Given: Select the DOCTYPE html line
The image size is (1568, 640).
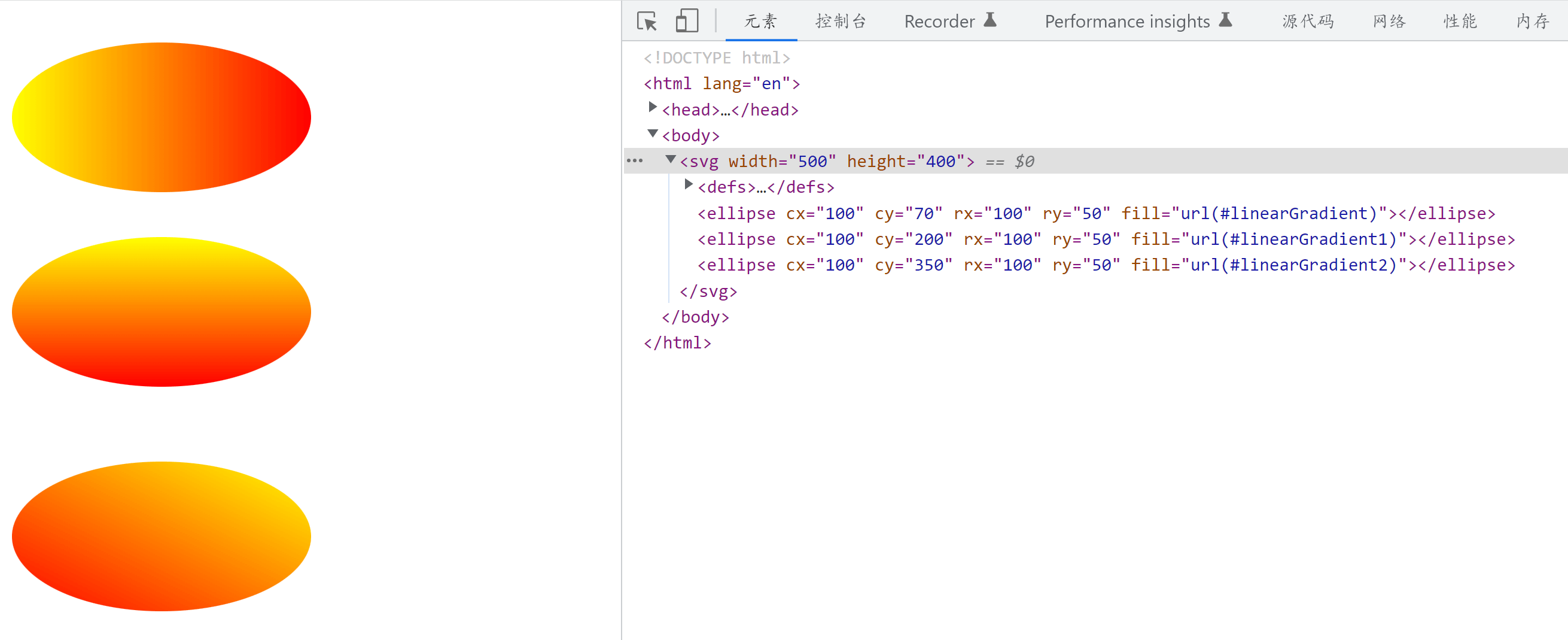Looking at the screenshot, I should [x=717, y=58].
